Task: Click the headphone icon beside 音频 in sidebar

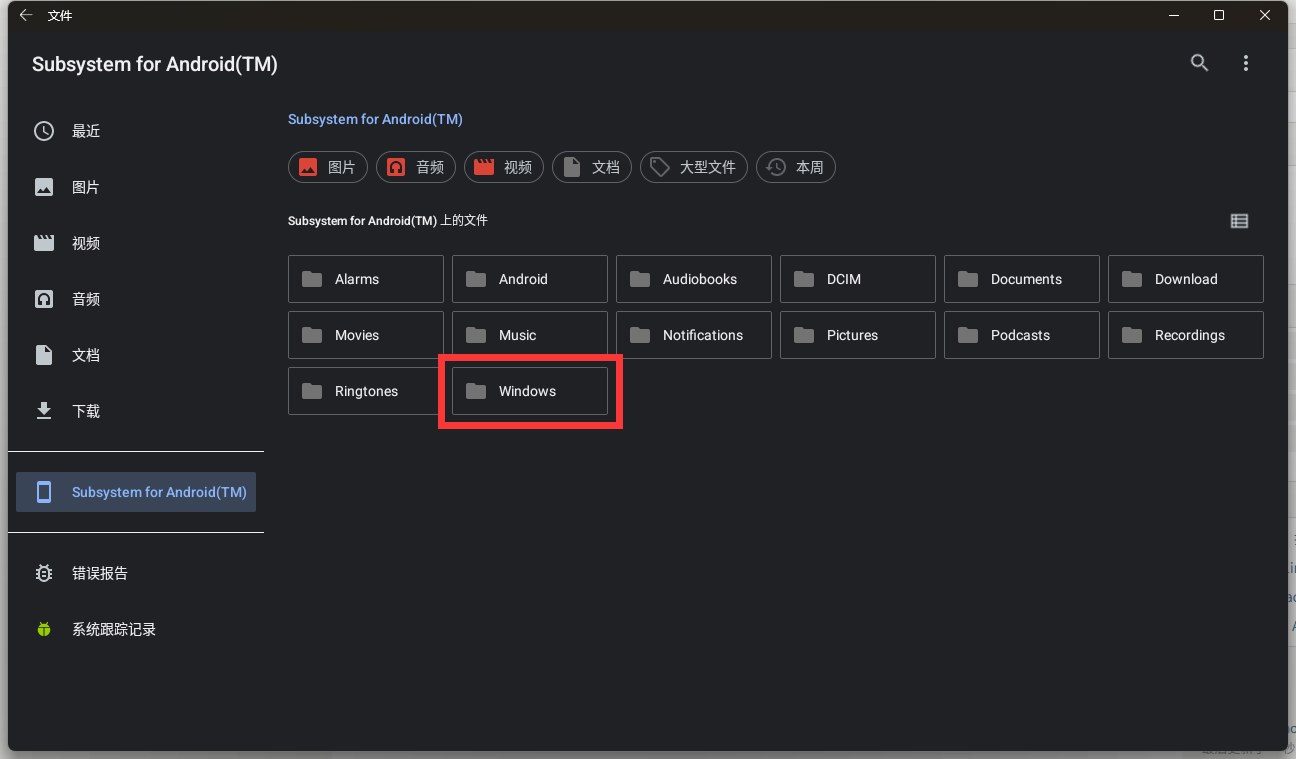Action: click(x=44, y=299)
